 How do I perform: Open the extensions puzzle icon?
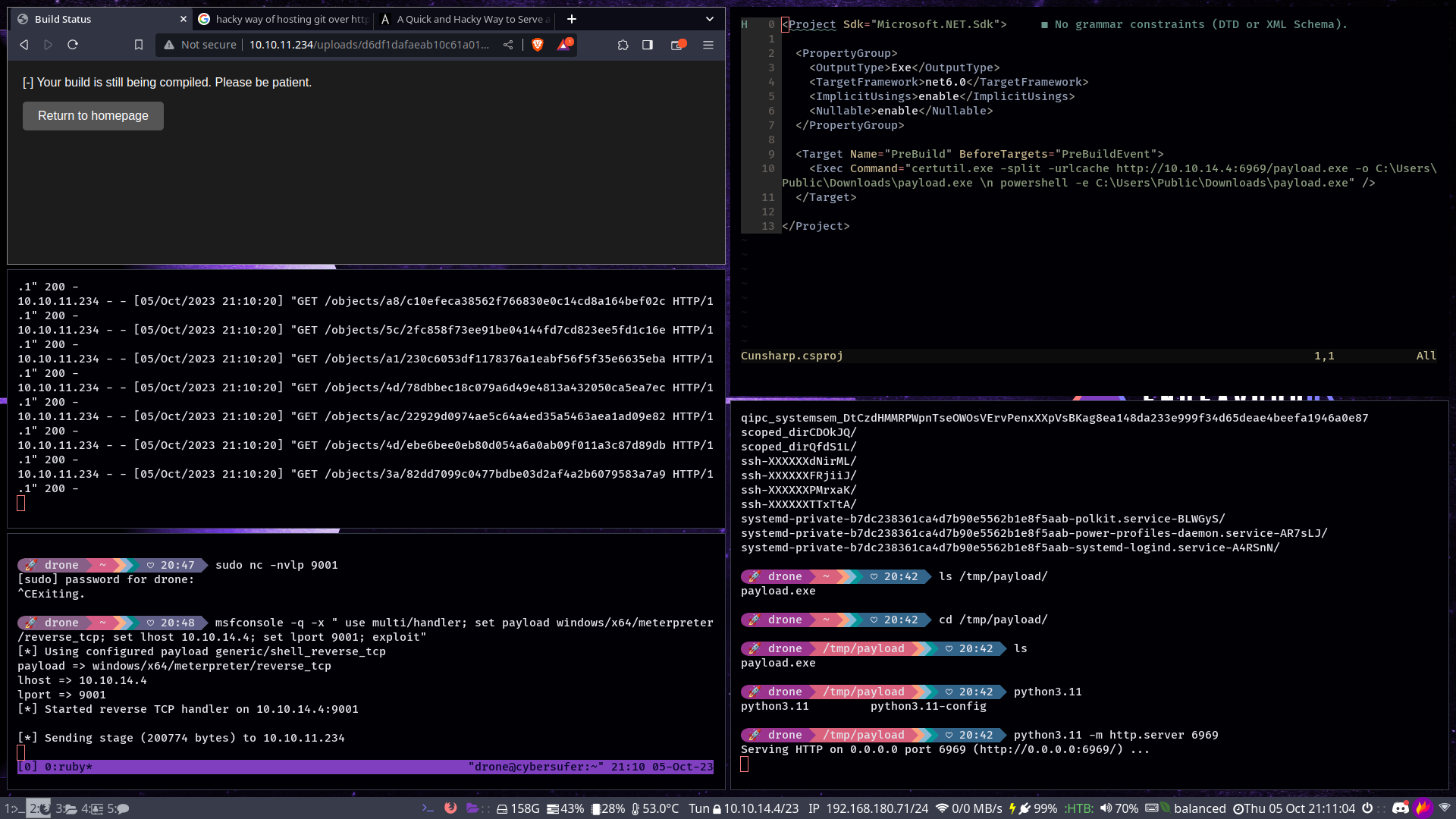pos(623,45)
